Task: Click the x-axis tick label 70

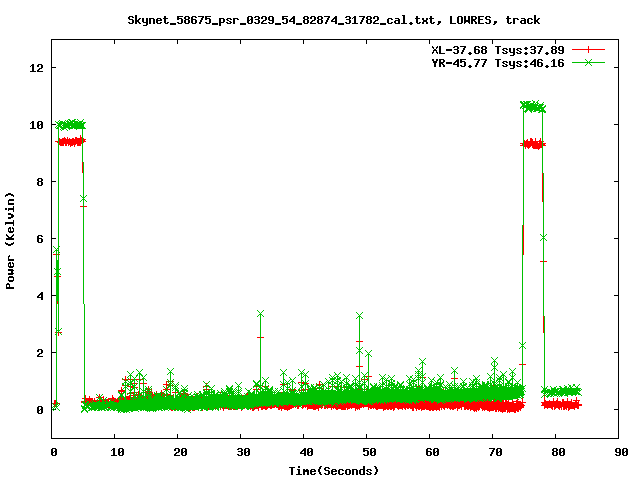Action: click(x=495, y=452)
